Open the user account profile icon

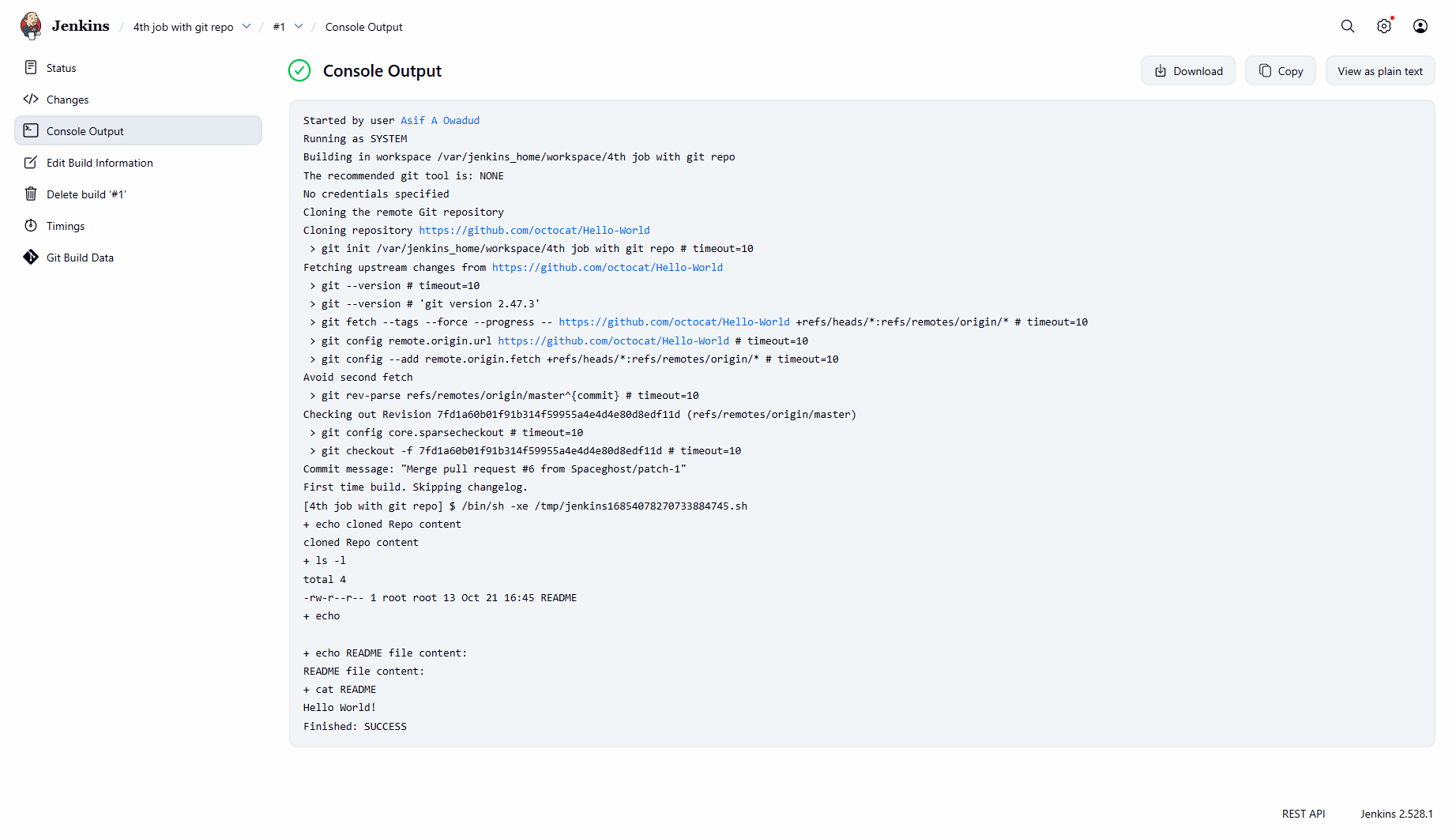pos(1420,26)
